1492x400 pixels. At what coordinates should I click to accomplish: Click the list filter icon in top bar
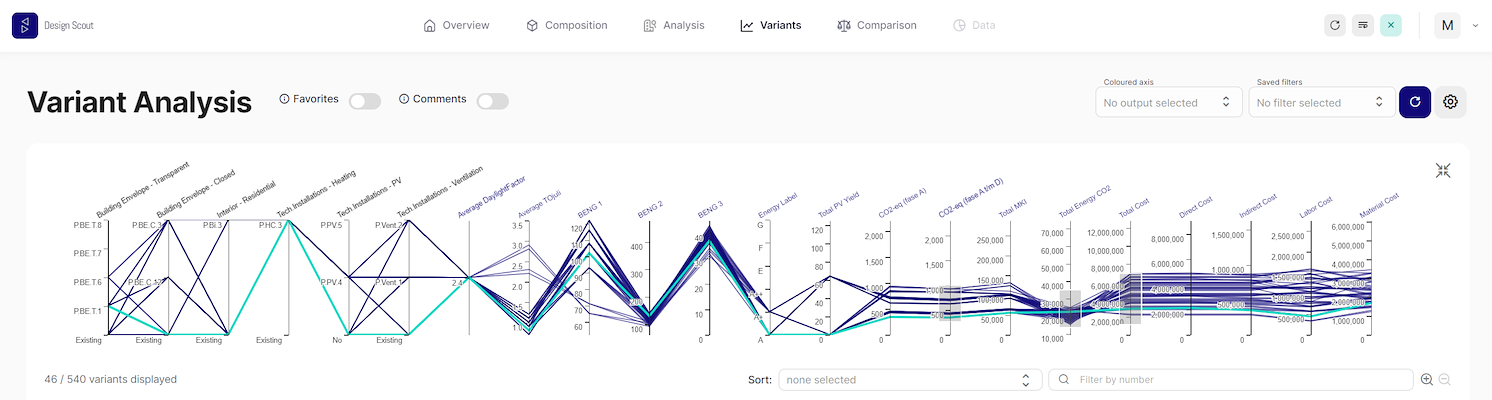click(x=1362, y=25)
